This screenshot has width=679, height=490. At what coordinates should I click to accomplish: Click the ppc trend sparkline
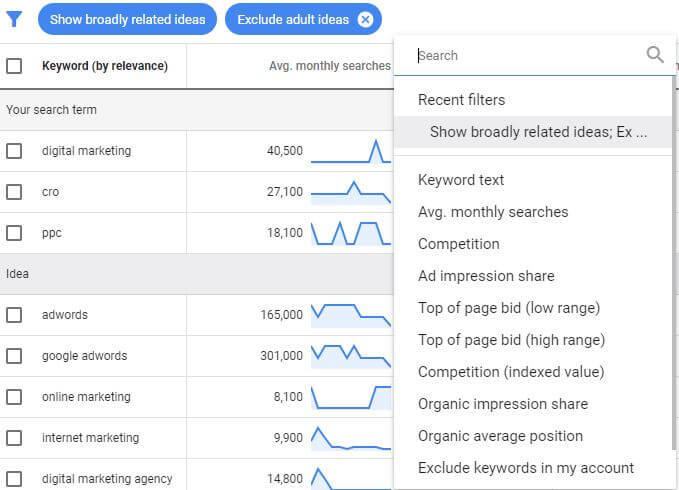click(x=351, y=233)
